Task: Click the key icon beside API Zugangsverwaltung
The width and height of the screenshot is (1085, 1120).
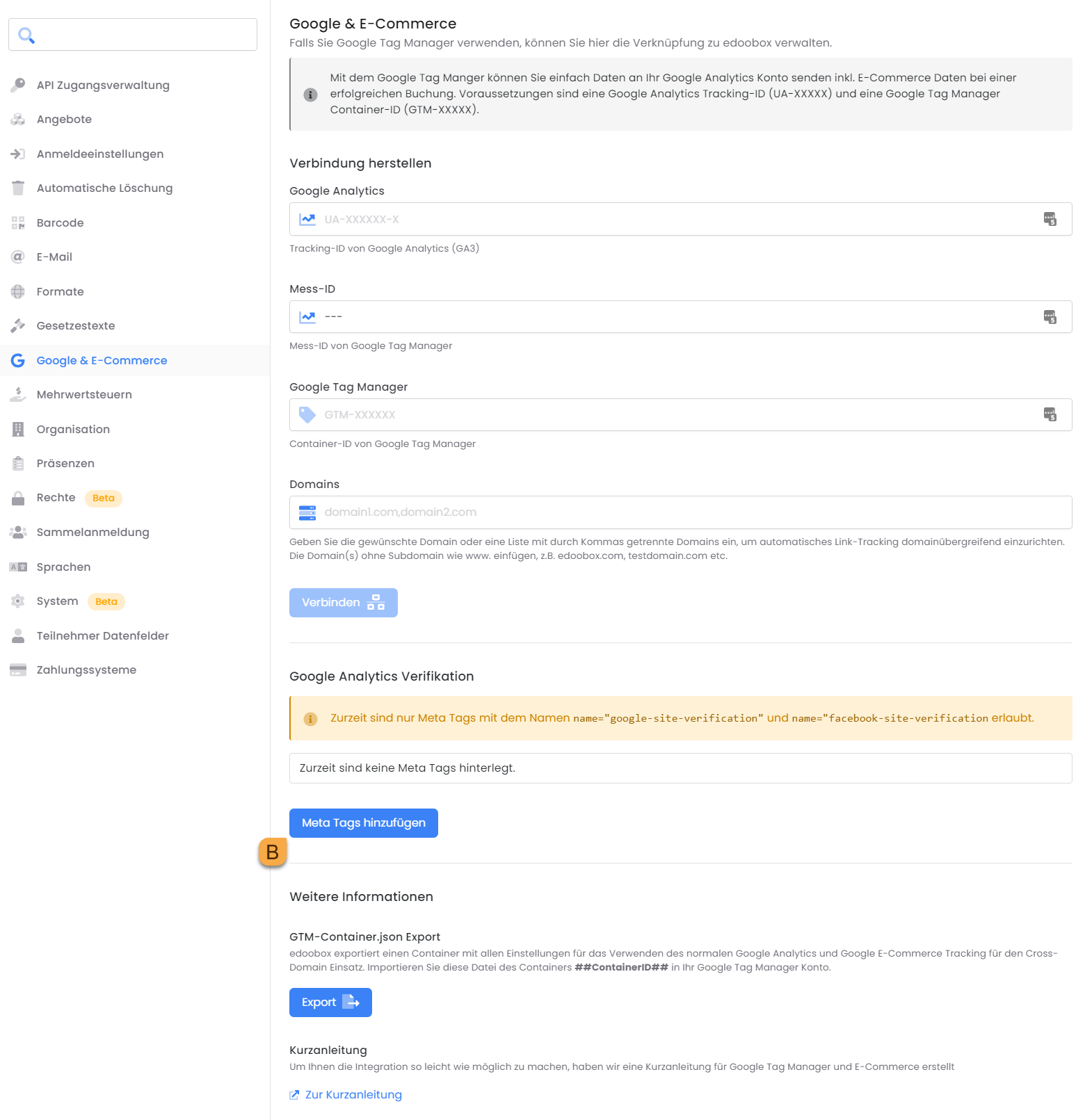Action: pos(18,85)
